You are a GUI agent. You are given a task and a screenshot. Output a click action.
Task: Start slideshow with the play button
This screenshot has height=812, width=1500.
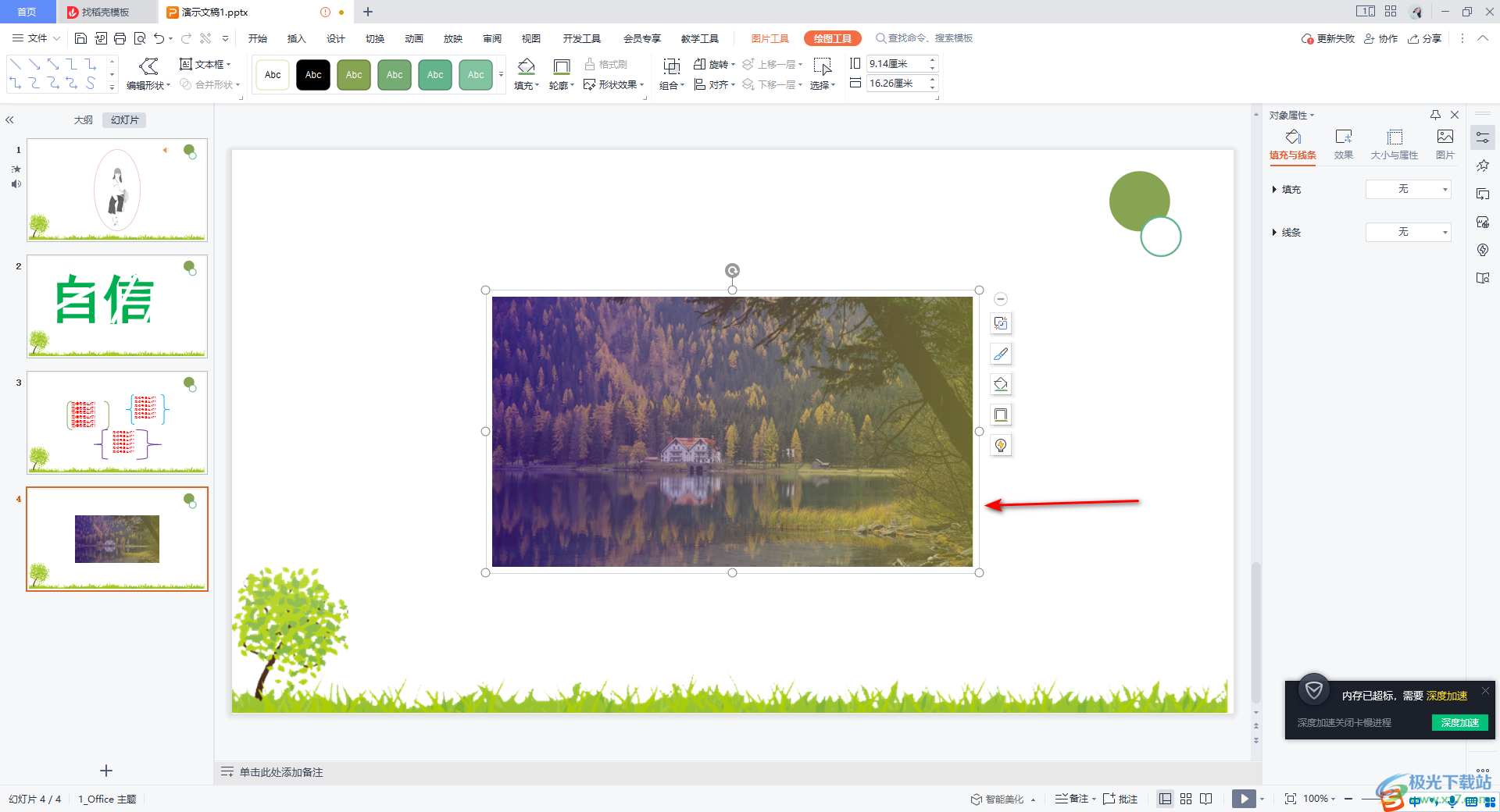(1244, 799)
